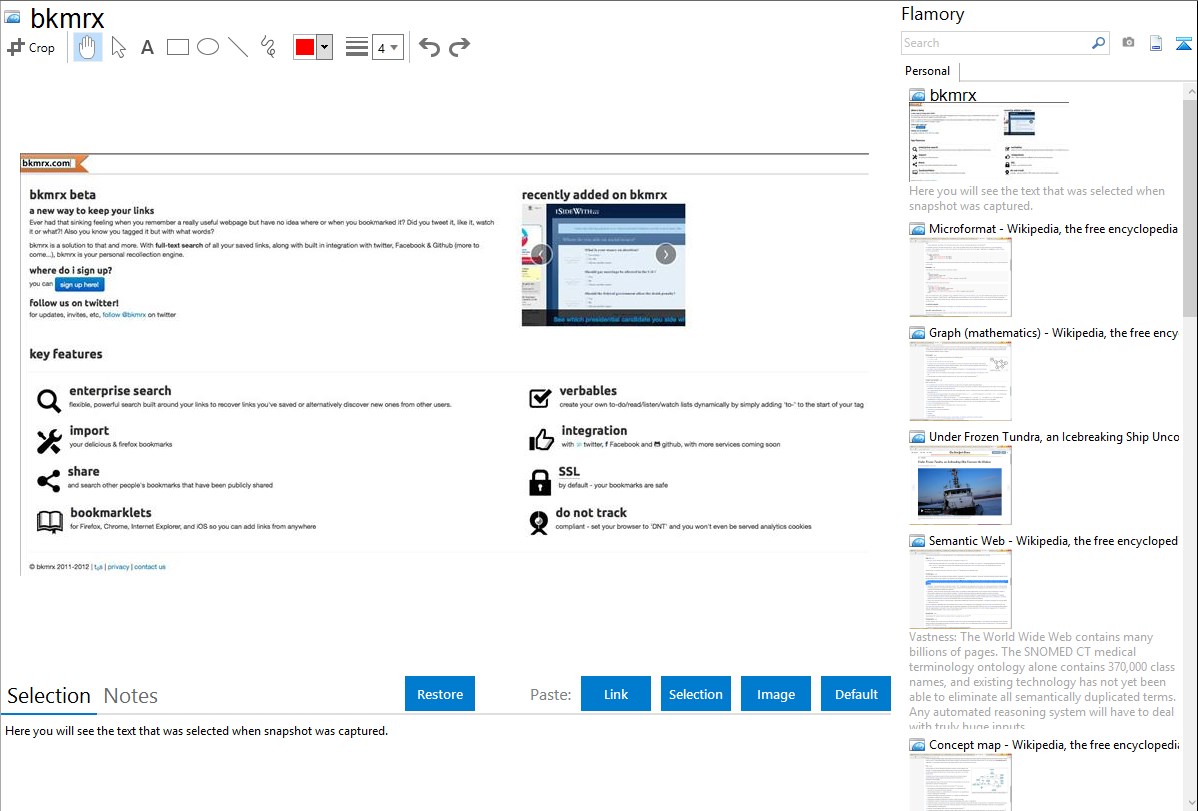1198x811 pixels.
Task: Click the Microformat - Wikipedia title text
Action: 1053,229
